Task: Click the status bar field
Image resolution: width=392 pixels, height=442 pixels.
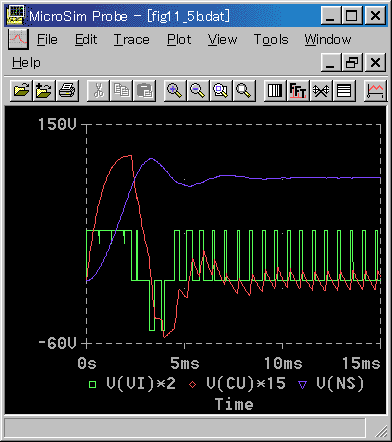Action: 185,427
